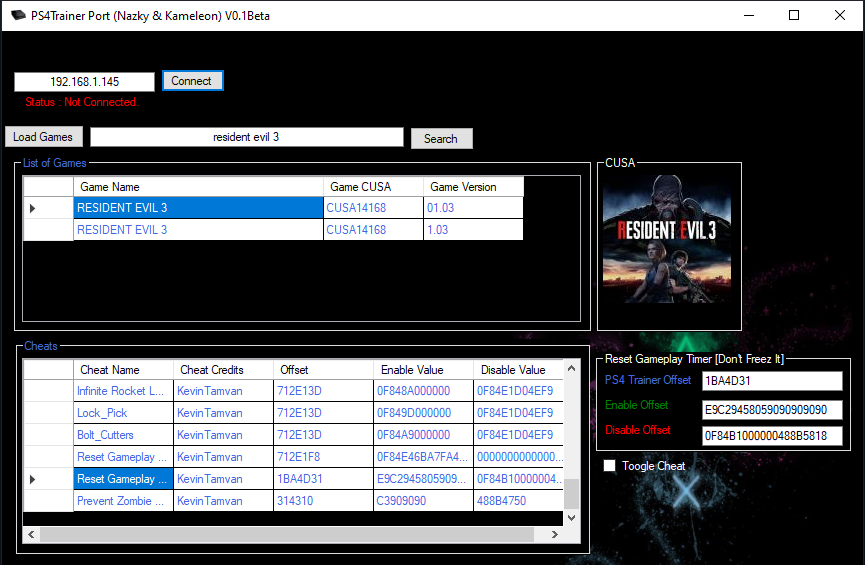Click the Enable Offset value field

[772, 410]
